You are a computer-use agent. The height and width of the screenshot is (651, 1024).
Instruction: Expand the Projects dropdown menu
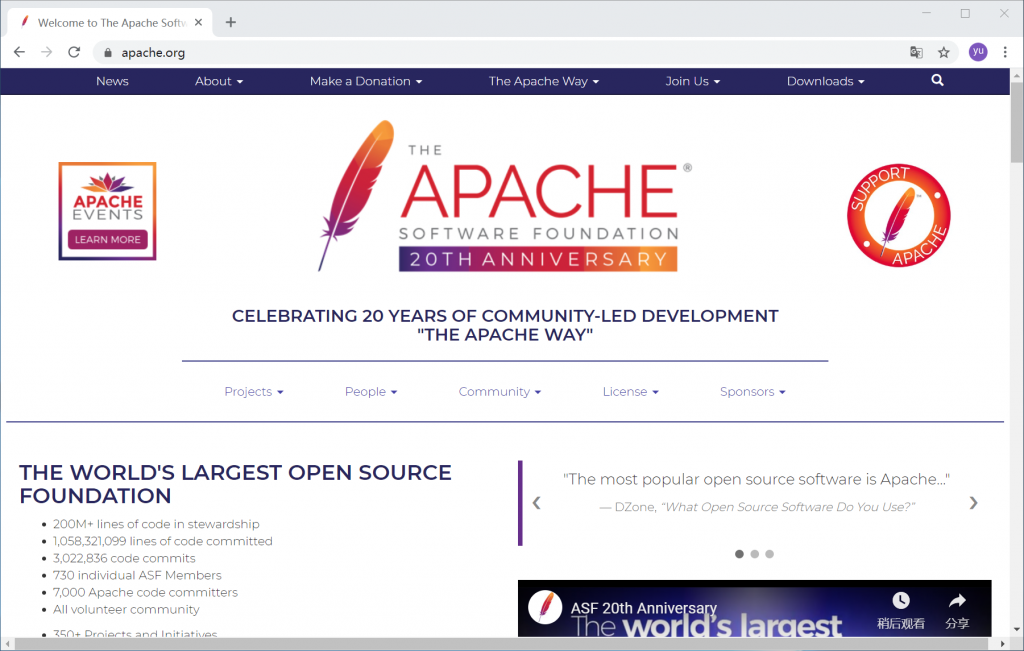[x=253, y=392]
